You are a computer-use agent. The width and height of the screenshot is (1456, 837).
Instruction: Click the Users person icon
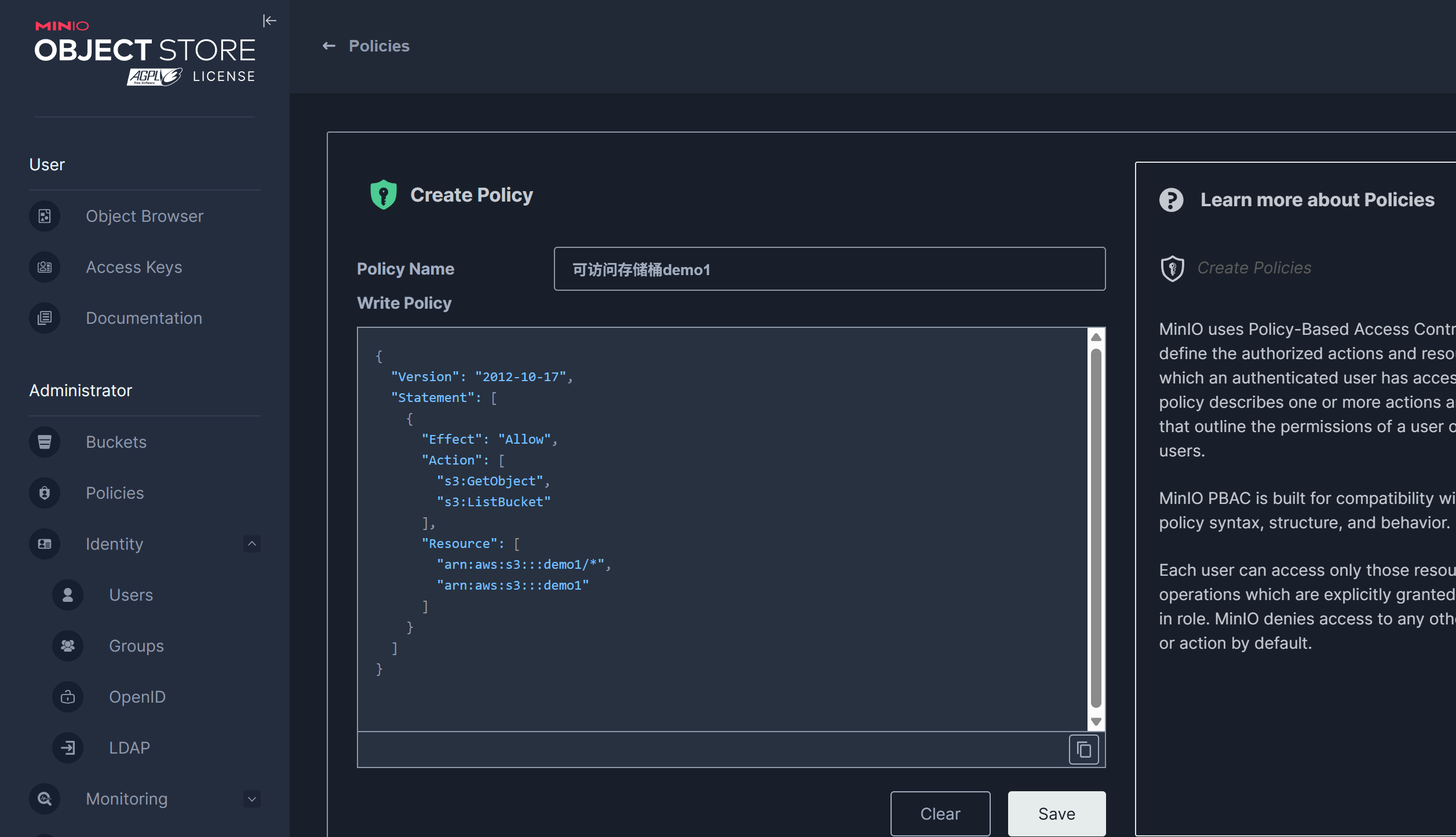pos(68,595)
